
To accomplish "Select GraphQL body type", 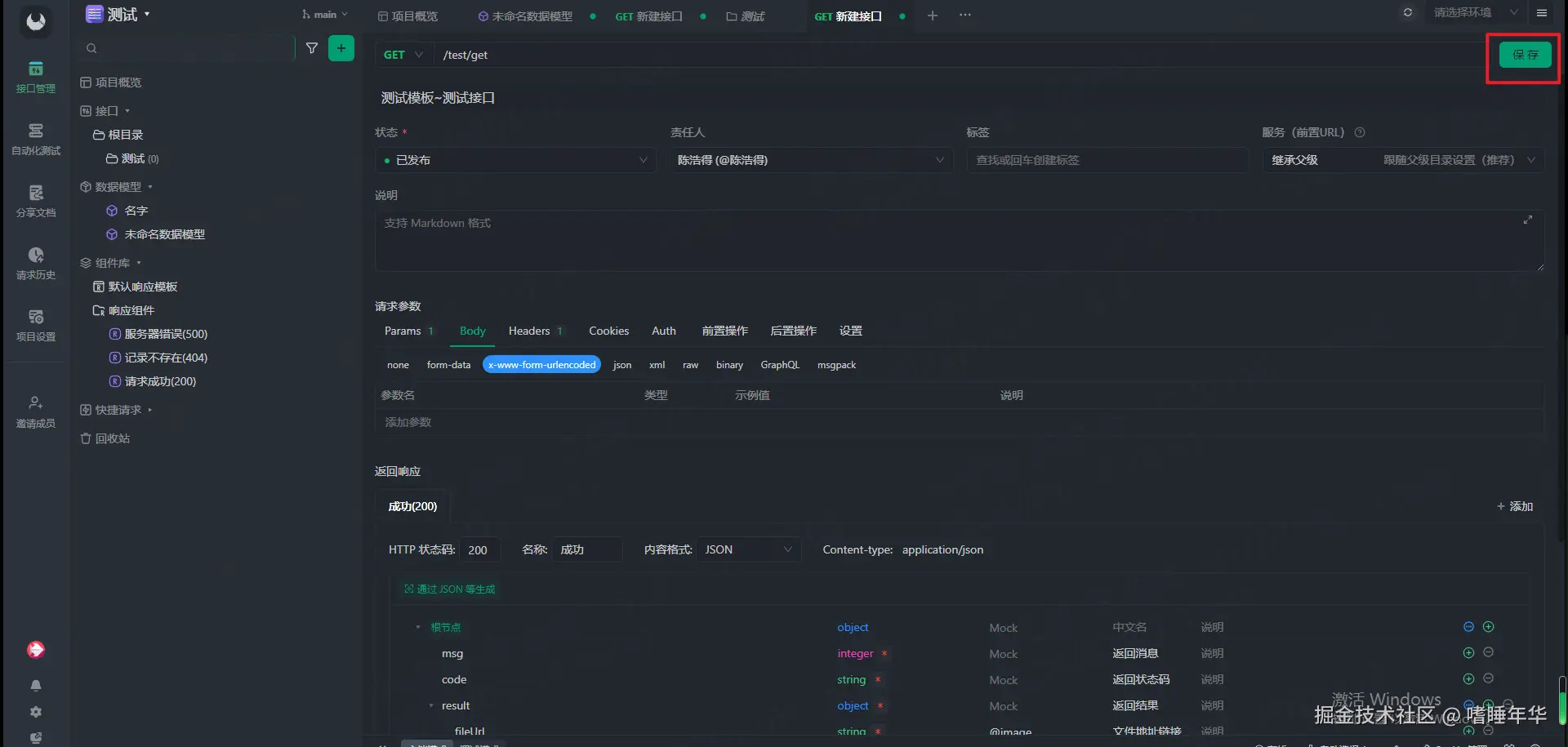I will pos(780,365).
